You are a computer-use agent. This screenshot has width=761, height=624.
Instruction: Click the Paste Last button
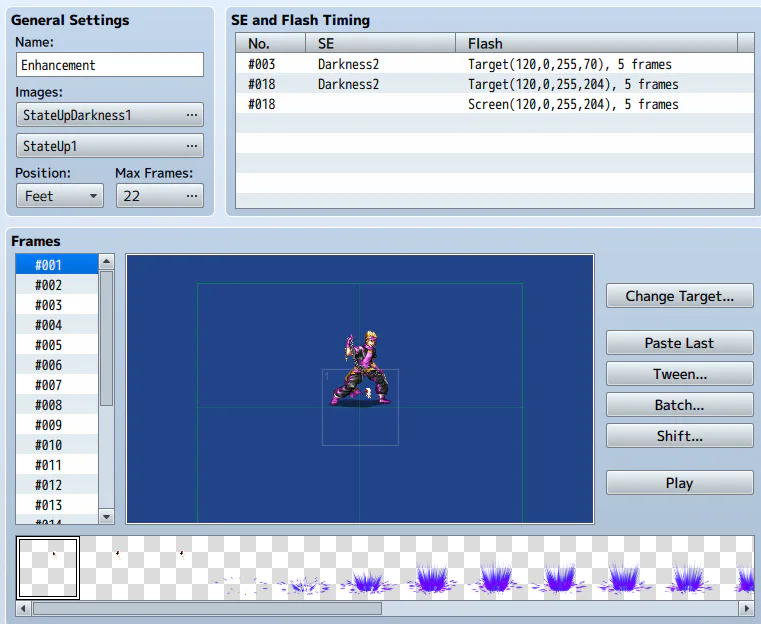click(x=679, y=343)
